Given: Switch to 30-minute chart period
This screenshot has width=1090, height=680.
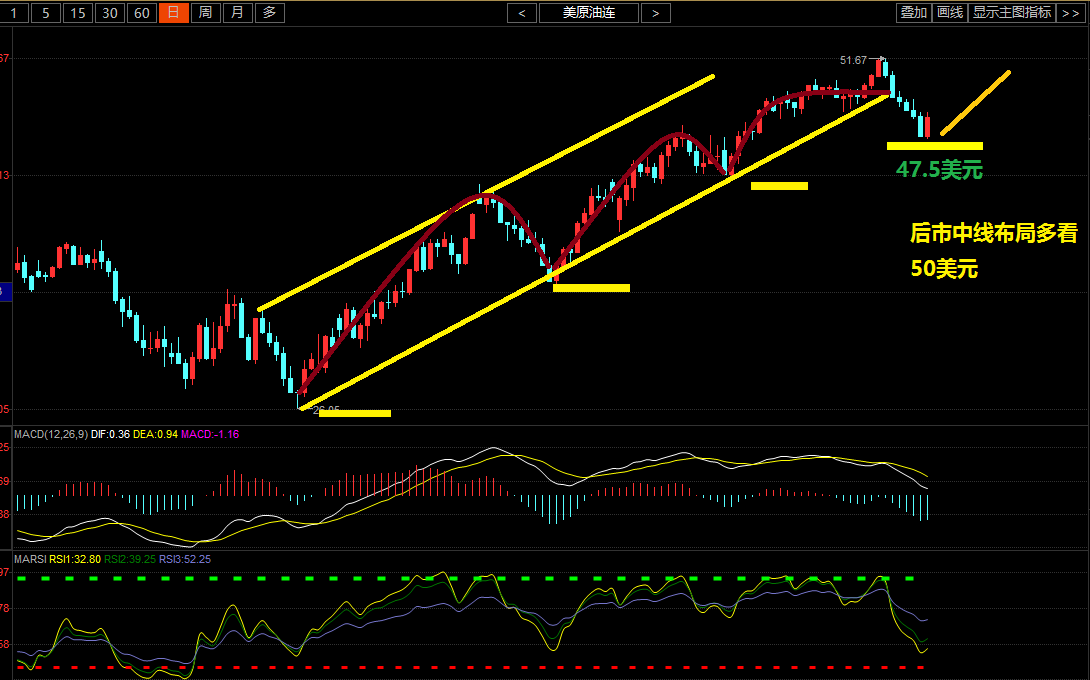Looking at the screenshot, I should (111, 13).
